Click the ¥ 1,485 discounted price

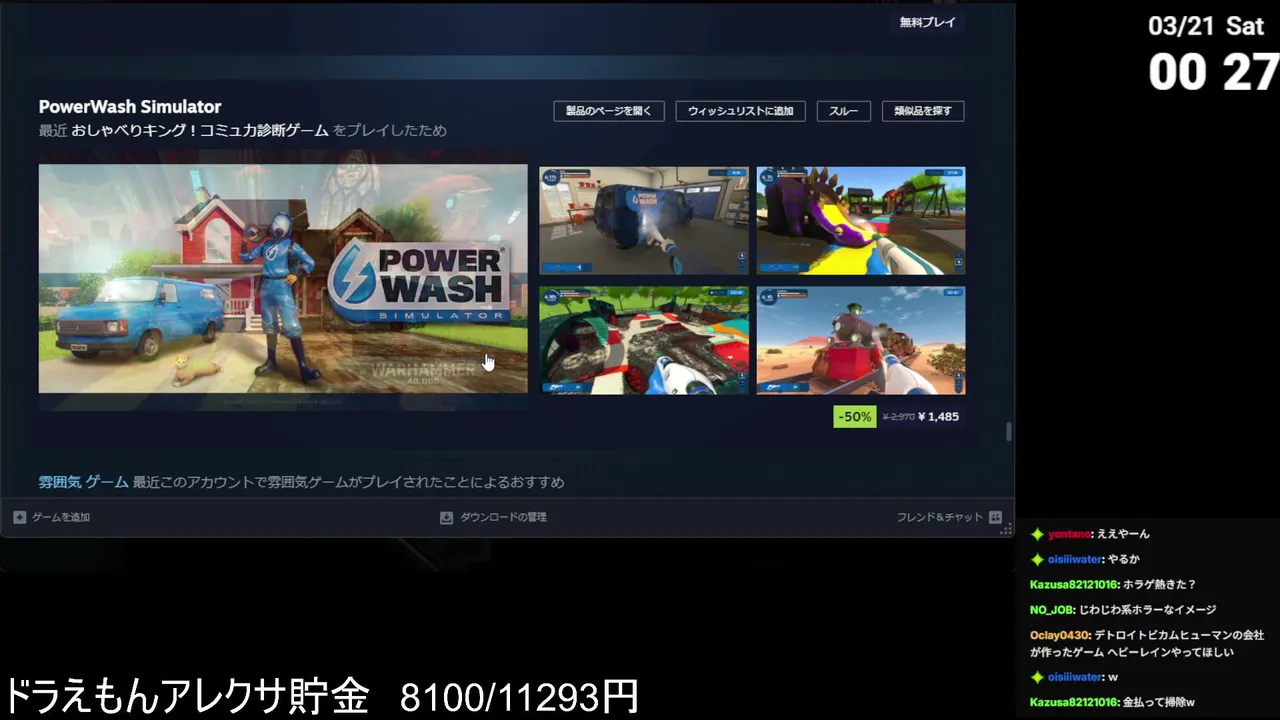click(937, 416)
